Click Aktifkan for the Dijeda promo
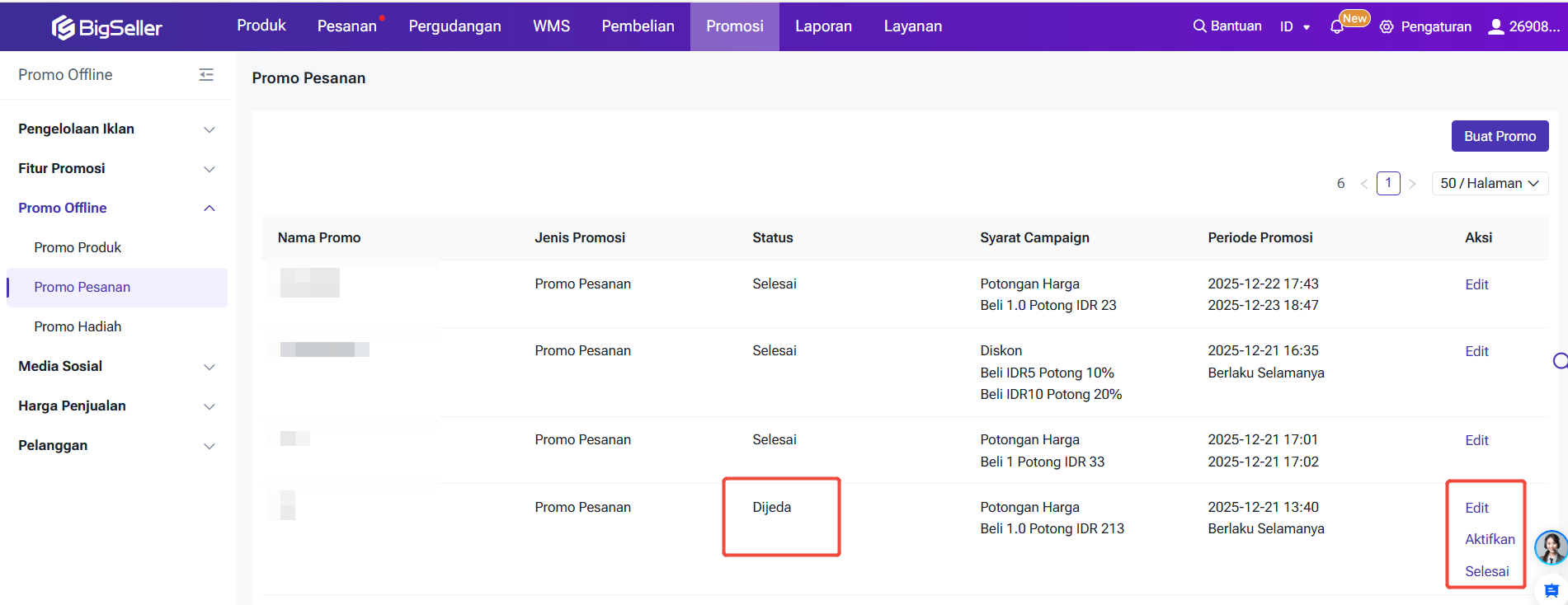 point(1490,539)
